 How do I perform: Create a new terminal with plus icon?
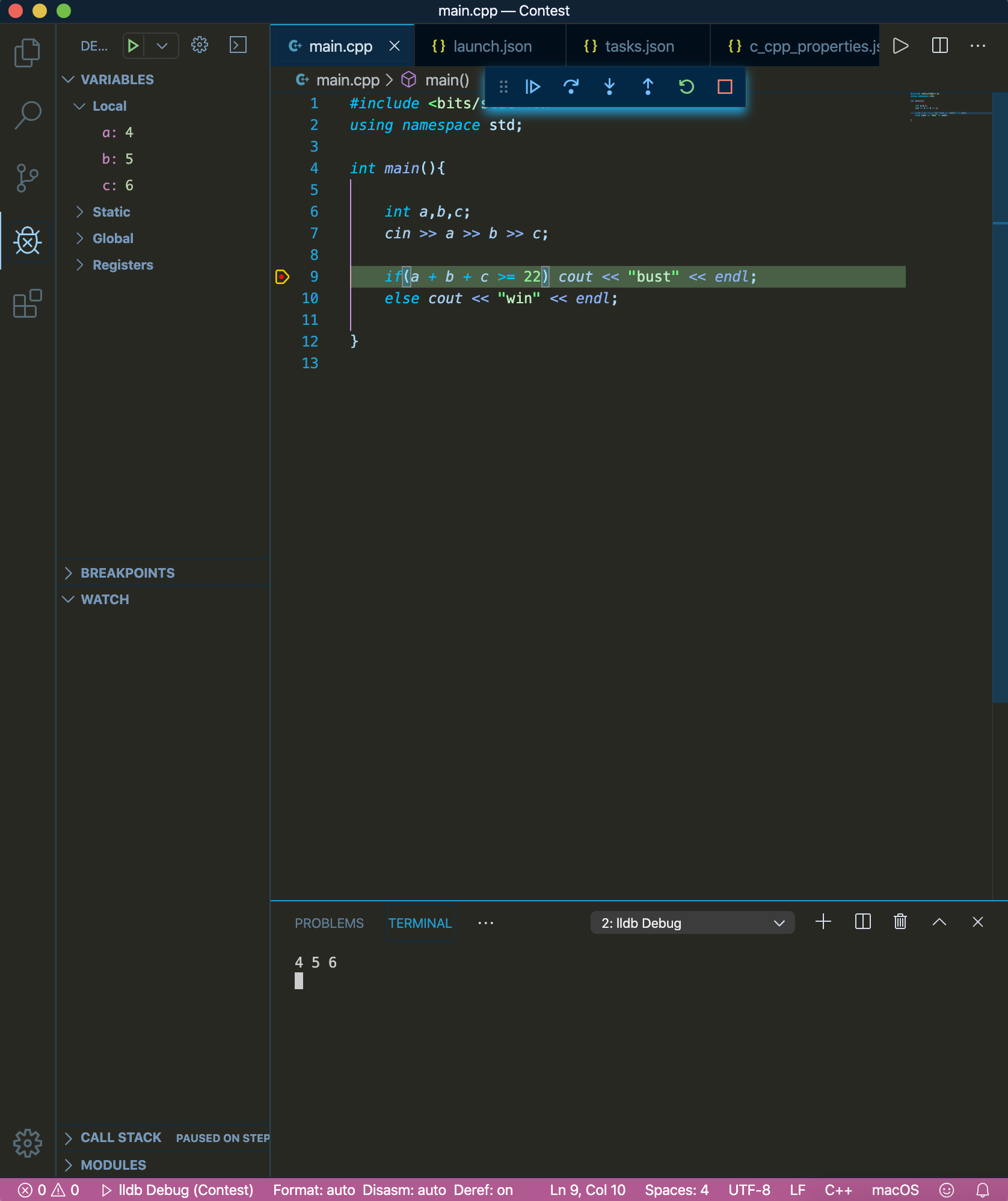tap(823, 922)
